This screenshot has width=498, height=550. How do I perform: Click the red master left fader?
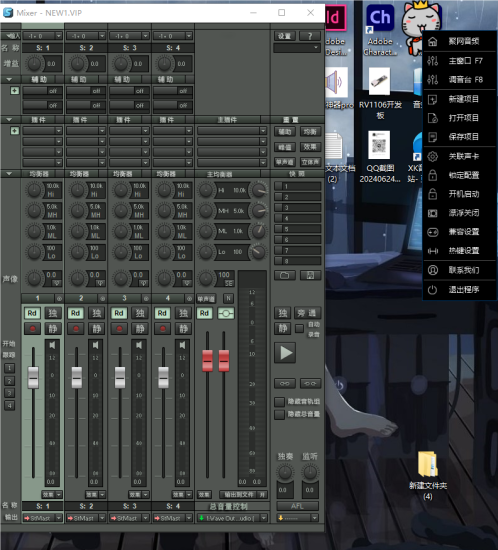207,361
